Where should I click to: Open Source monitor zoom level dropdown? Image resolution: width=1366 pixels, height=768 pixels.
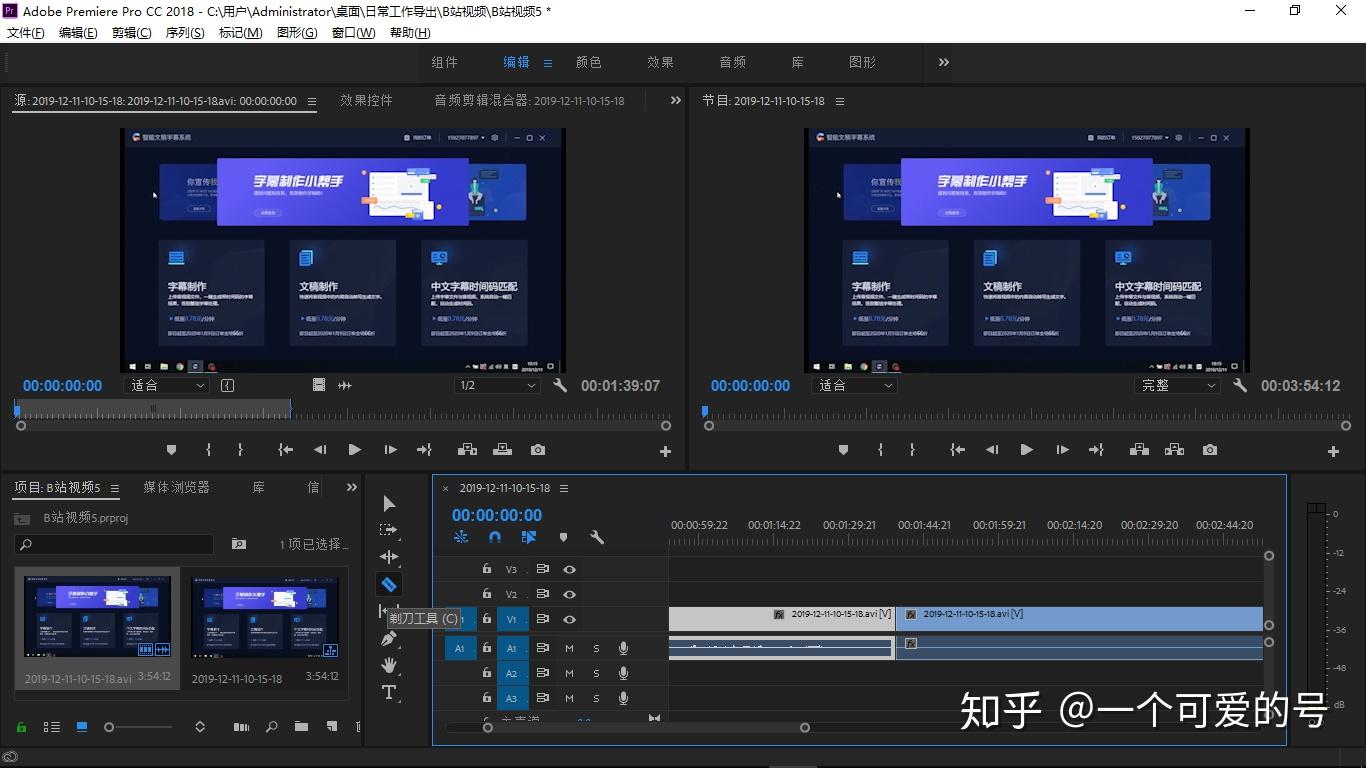coord(166,385)
